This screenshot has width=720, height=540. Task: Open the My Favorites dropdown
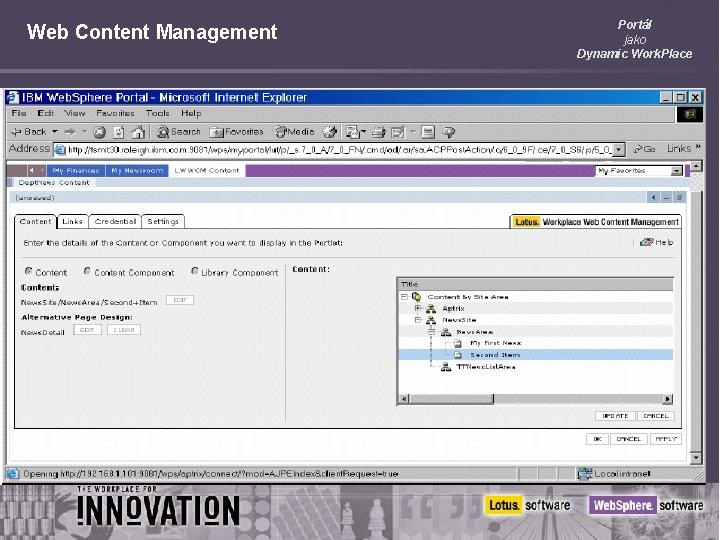pos(676,171)
